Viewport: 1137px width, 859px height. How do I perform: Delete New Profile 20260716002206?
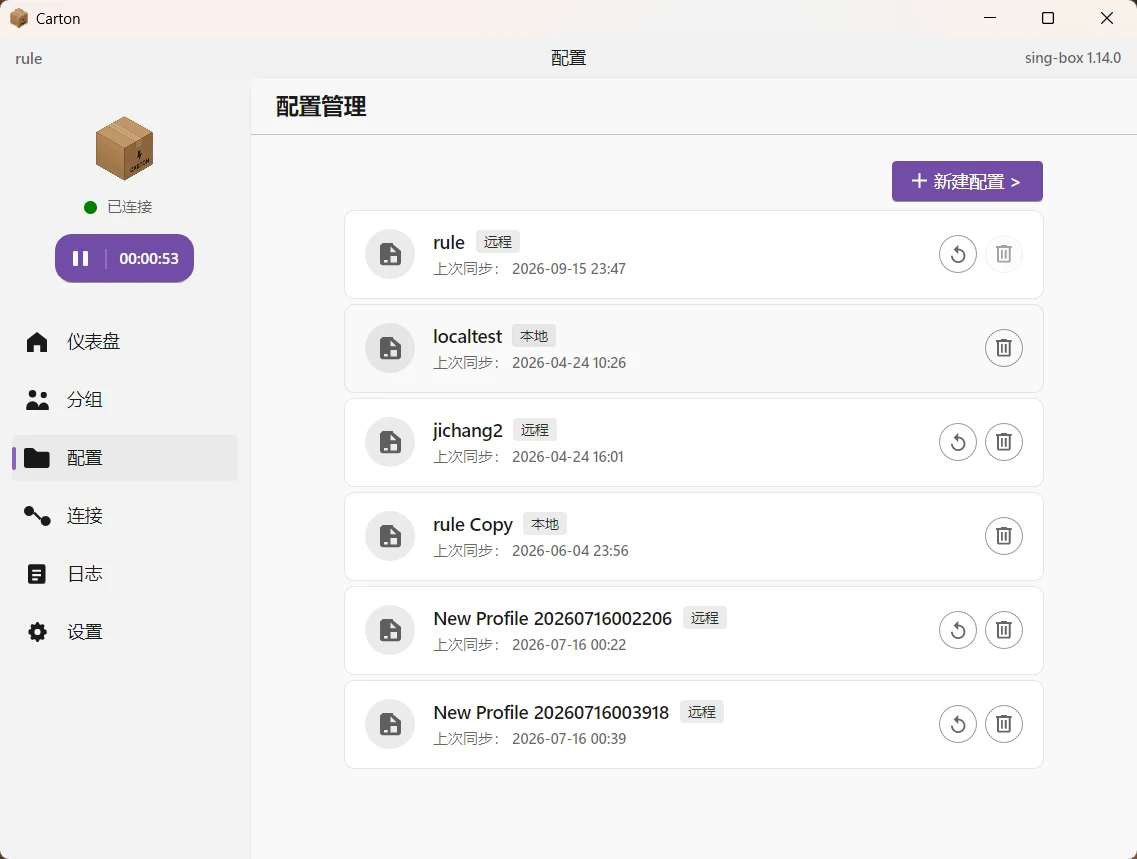[x=1004, y=630]
